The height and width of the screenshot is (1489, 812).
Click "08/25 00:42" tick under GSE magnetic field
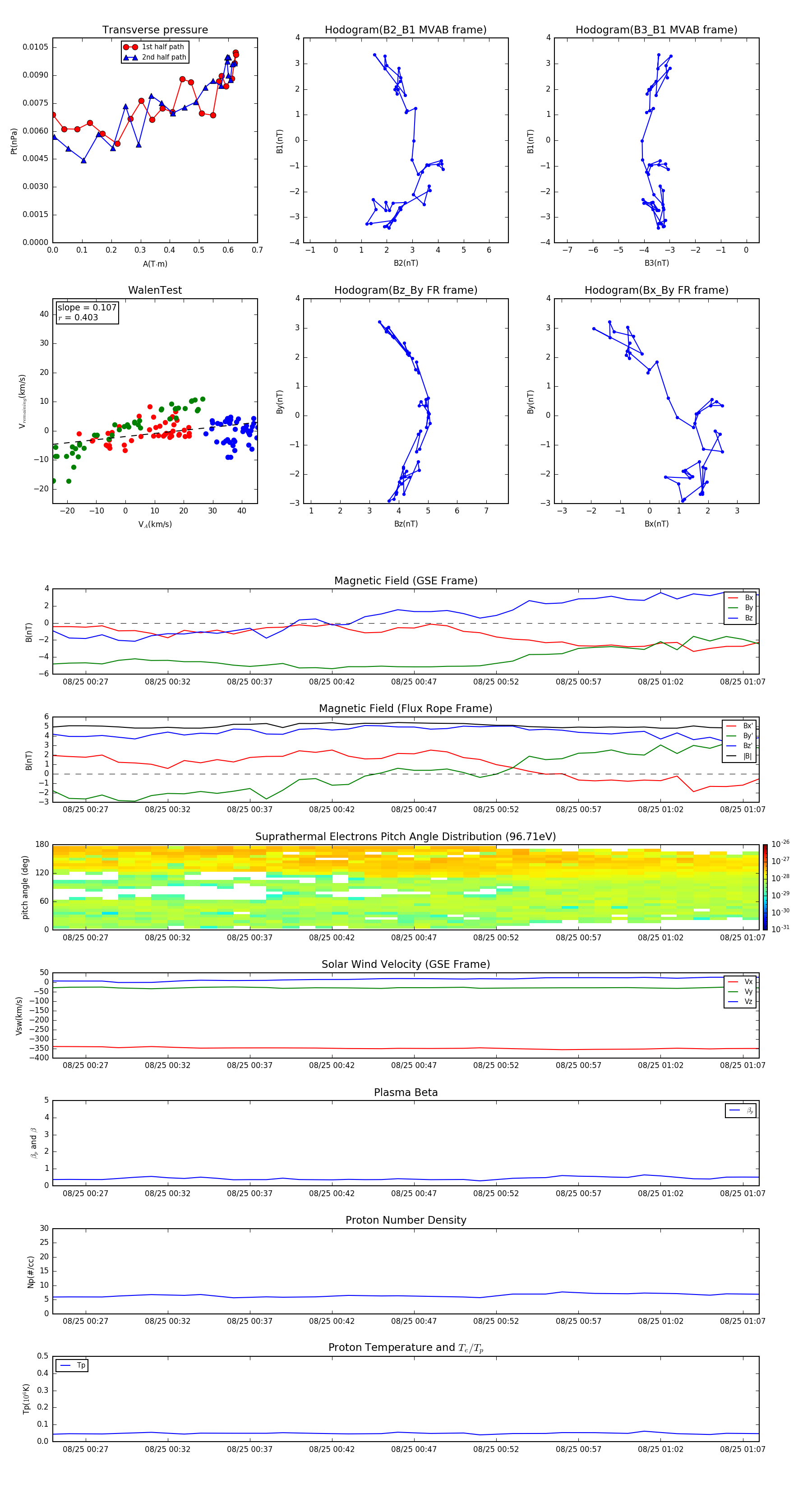332,682
